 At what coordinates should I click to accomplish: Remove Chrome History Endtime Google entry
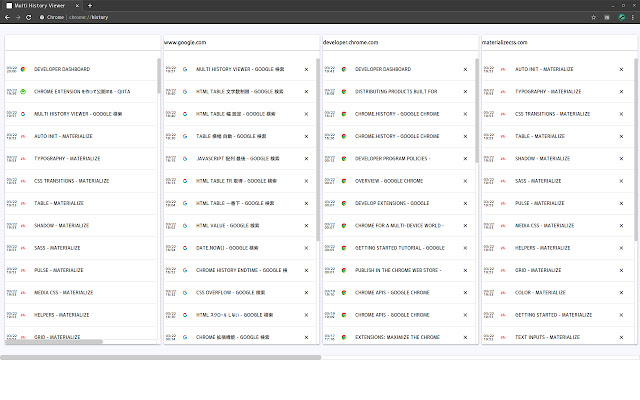tap(306, 270)
